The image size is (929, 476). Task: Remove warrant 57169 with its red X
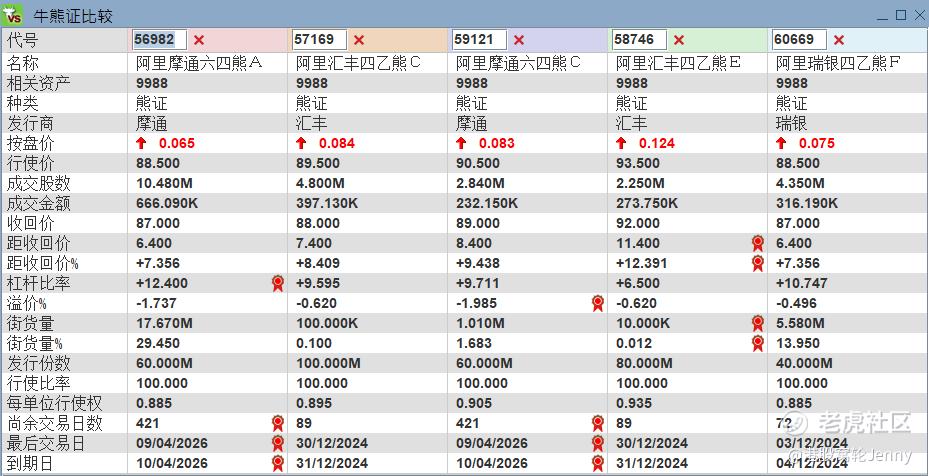[x=359, y=40]
